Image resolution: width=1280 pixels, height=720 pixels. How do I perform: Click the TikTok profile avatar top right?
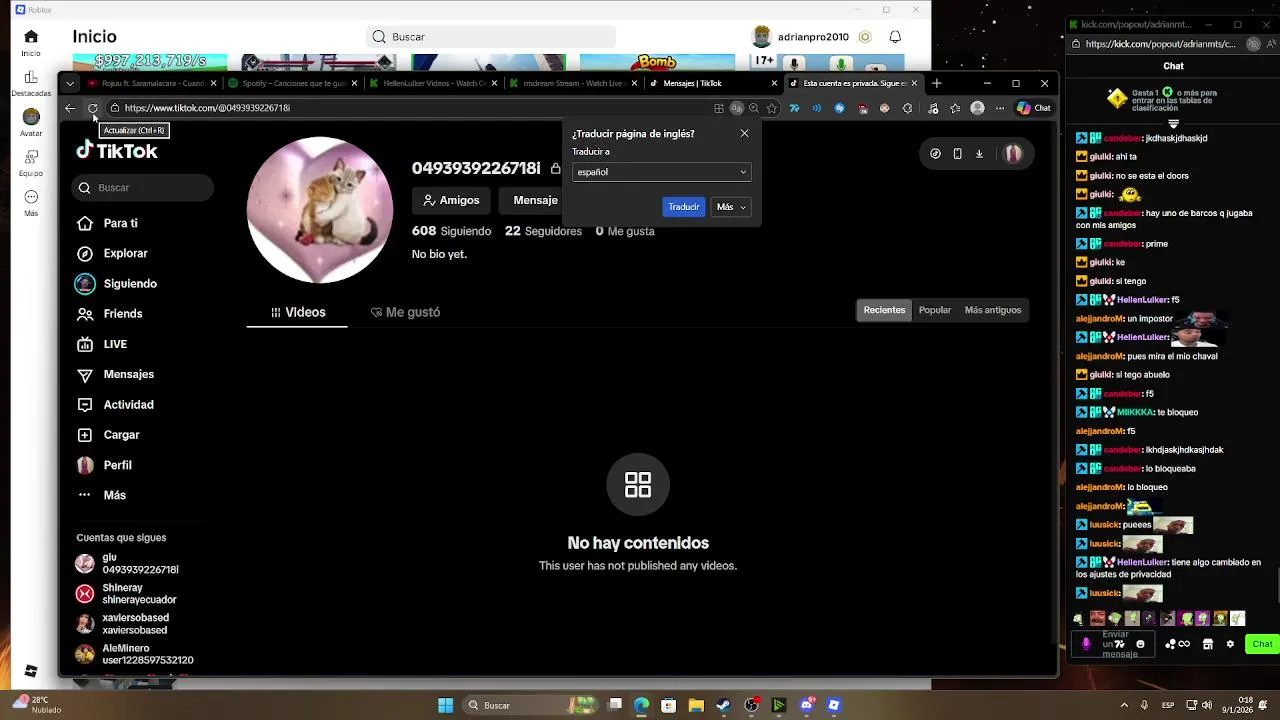coord(1013,154)
